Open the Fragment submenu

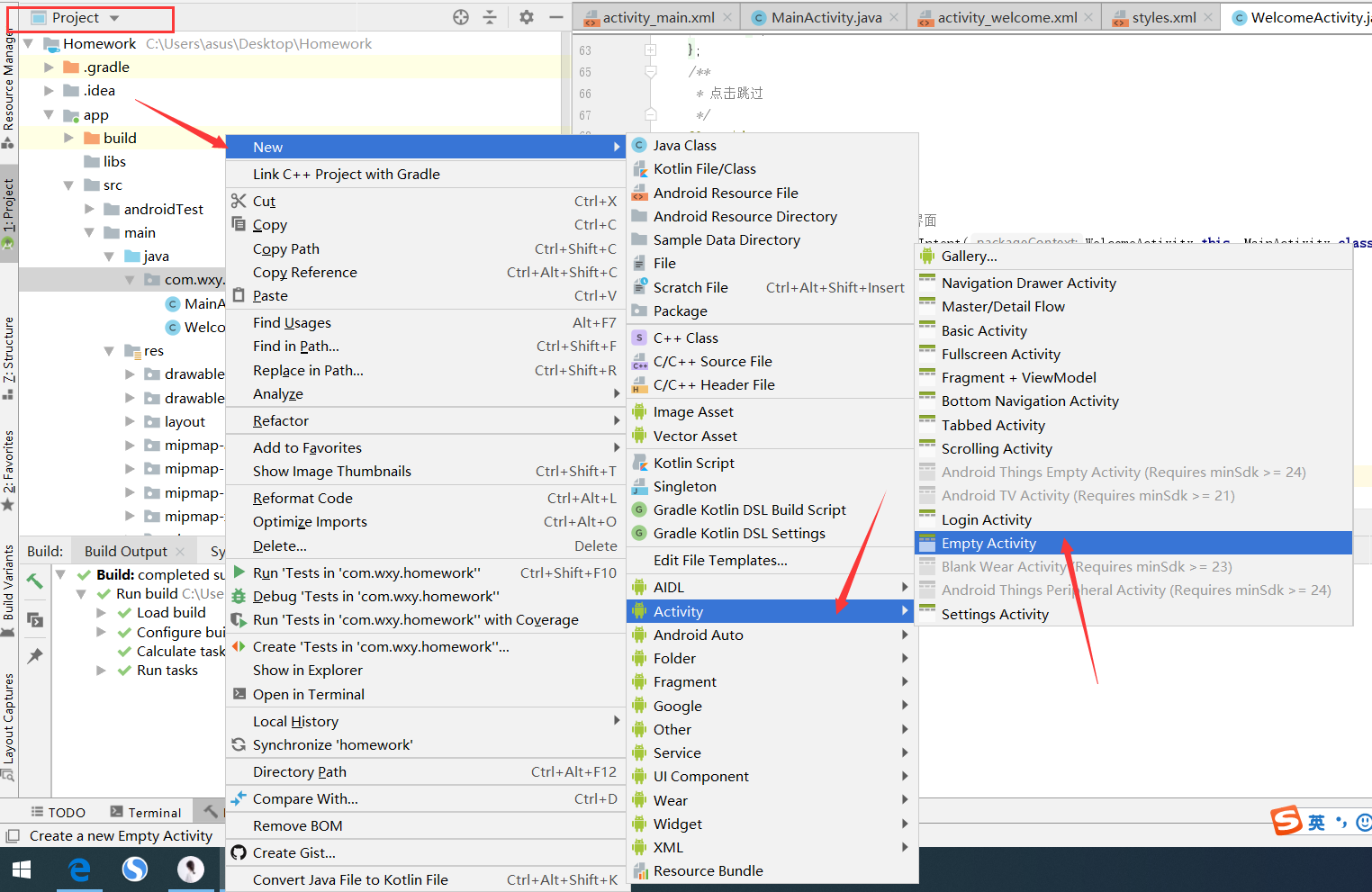[x=772, y=681]
